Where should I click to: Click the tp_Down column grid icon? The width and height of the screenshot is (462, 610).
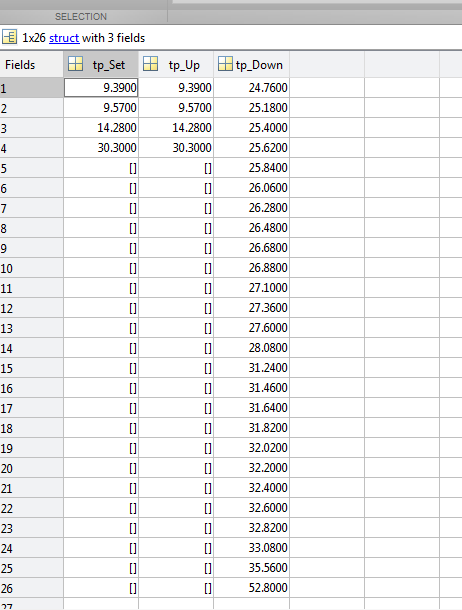[x=225, y=64]
